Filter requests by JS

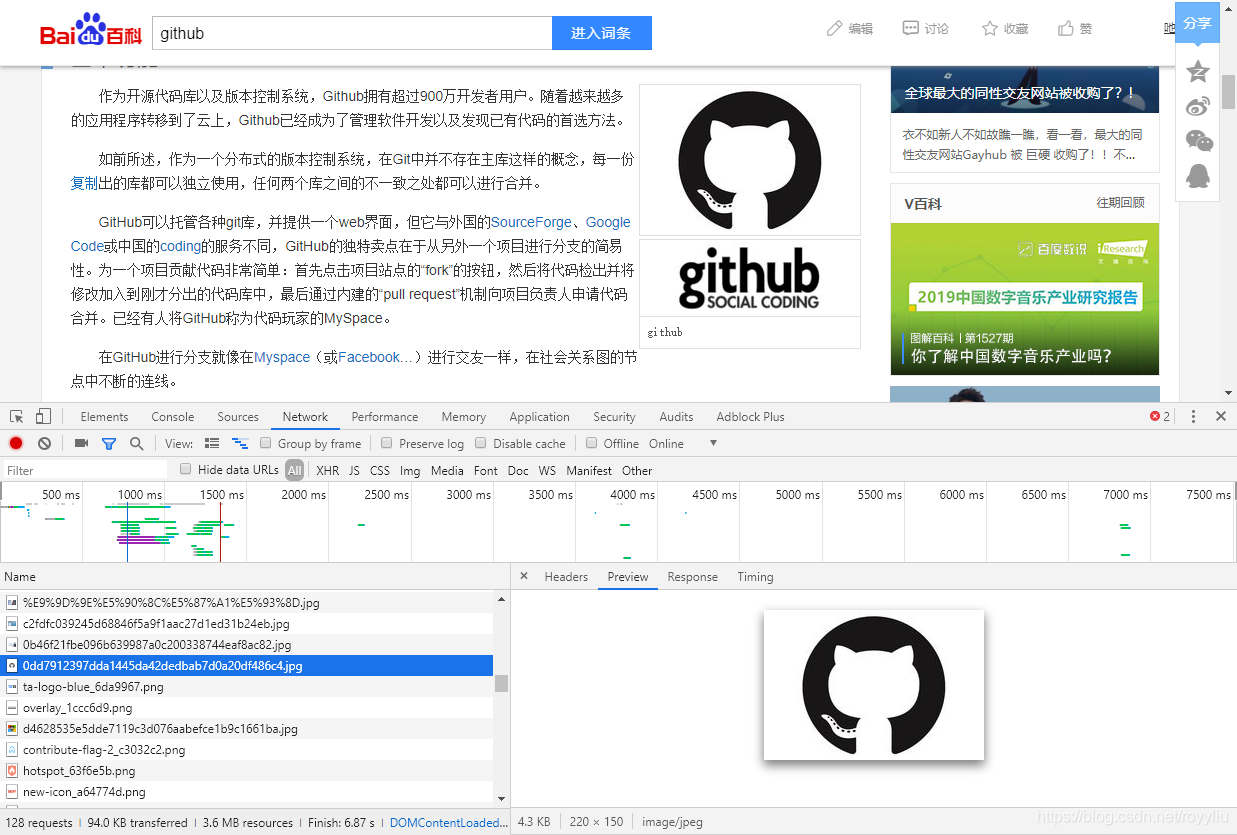(x=354, y=470)
